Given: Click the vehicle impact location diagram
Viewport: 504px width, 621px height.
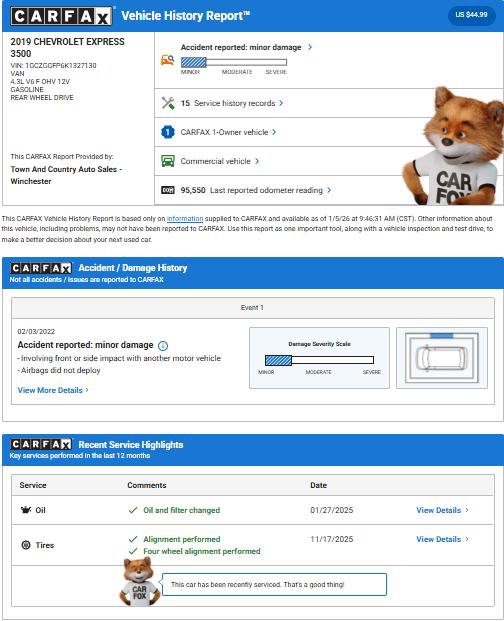Looking at the screenshot, I should [442, 358].
